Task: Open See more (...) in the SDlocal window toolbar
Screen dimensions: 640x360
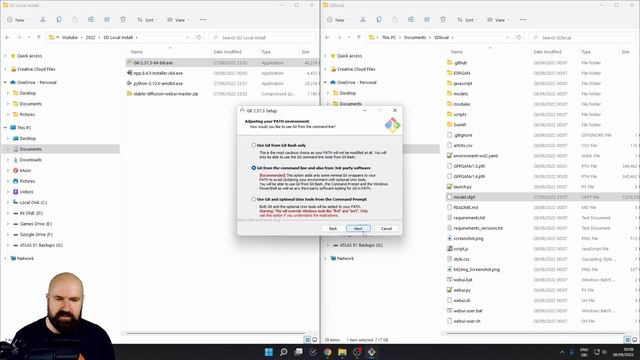Action: pyautogui.click(x=523, y=20)
